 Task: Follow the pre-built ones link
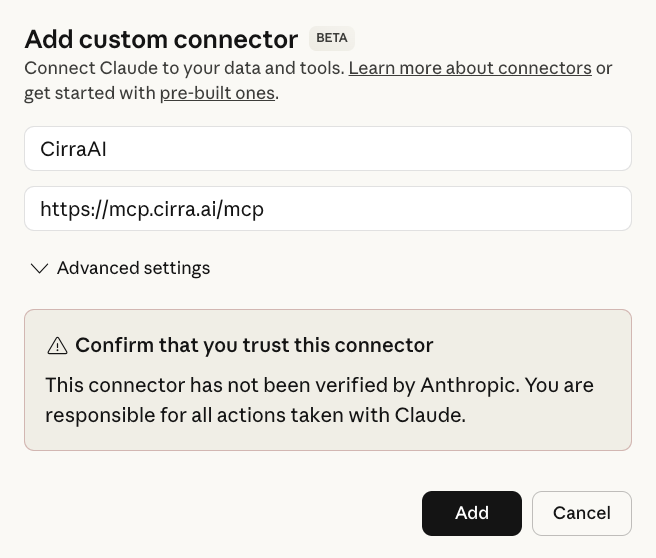pyautogui.click(x=217, y=93)
